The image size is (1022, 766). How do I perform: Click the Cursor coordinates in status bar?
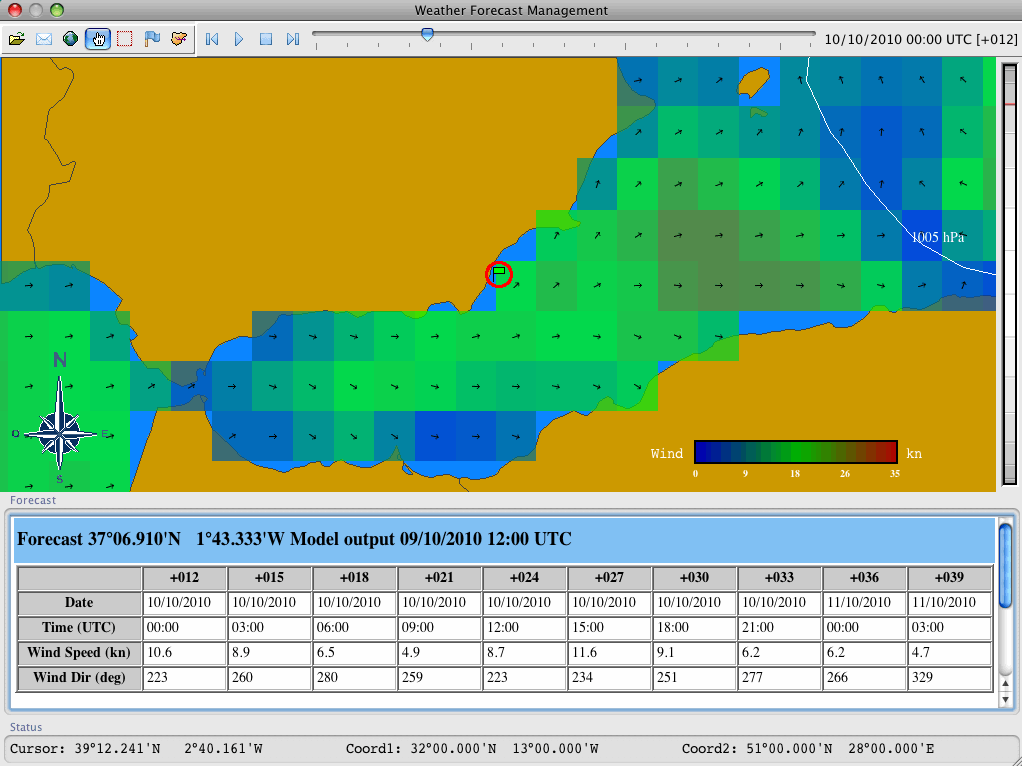[136, 748]
